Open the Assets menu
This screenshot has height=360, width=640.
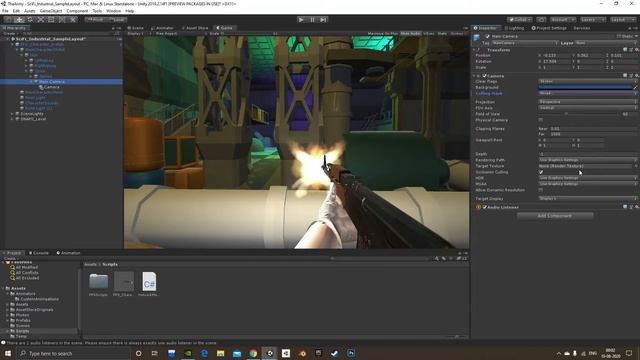click(29, 11)
